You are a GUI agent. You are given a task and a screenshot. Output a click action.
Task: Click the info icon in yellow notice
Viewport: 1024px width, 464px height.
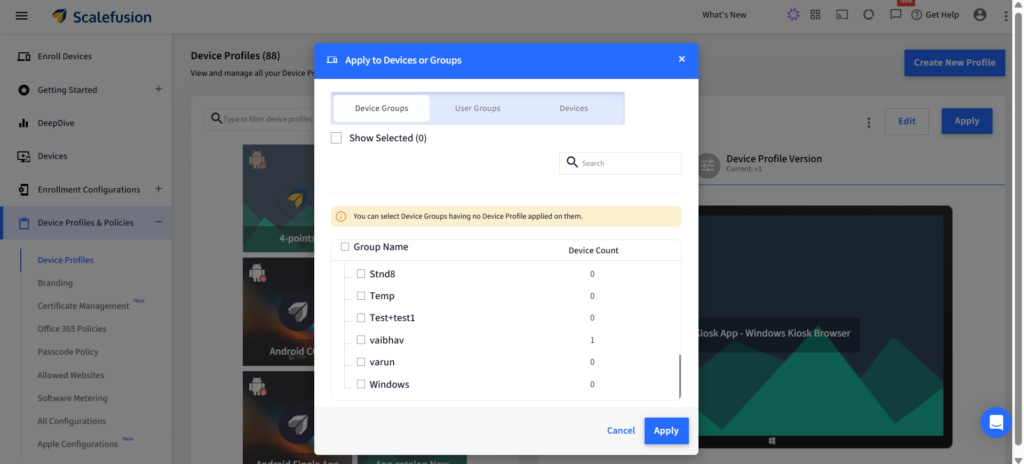coord(341,216)
